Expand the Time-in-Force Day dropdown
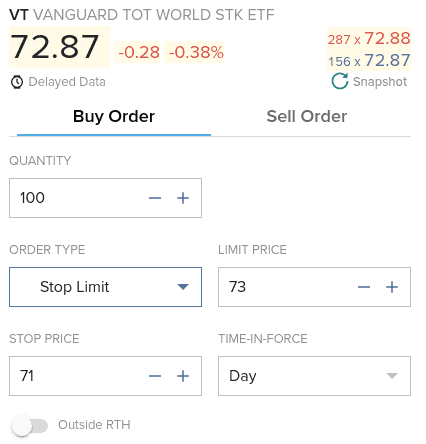 [314, 376]
